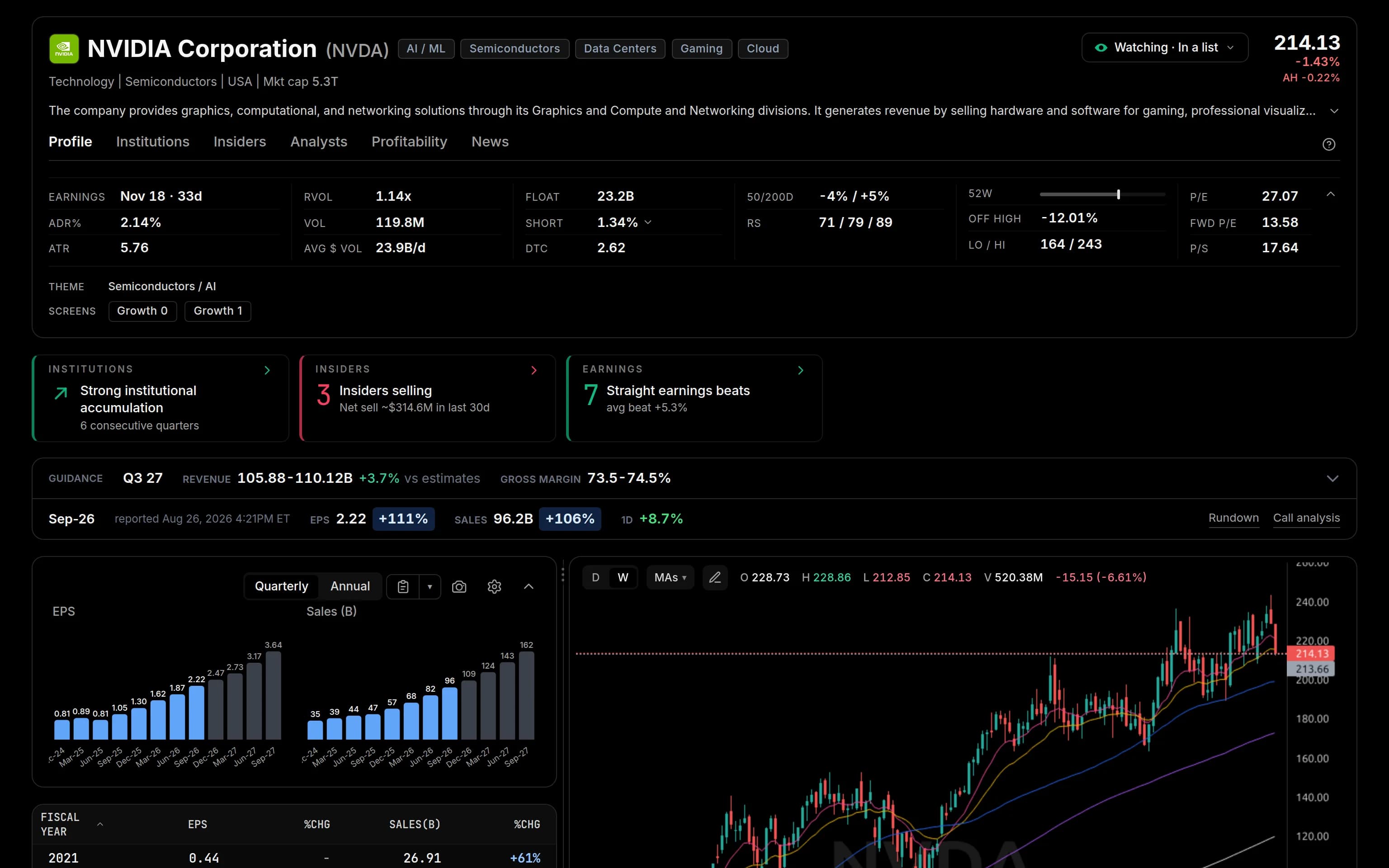Collapse the EPS Sales chart panel
This screenshot has height=868, width=1389.
529,586
